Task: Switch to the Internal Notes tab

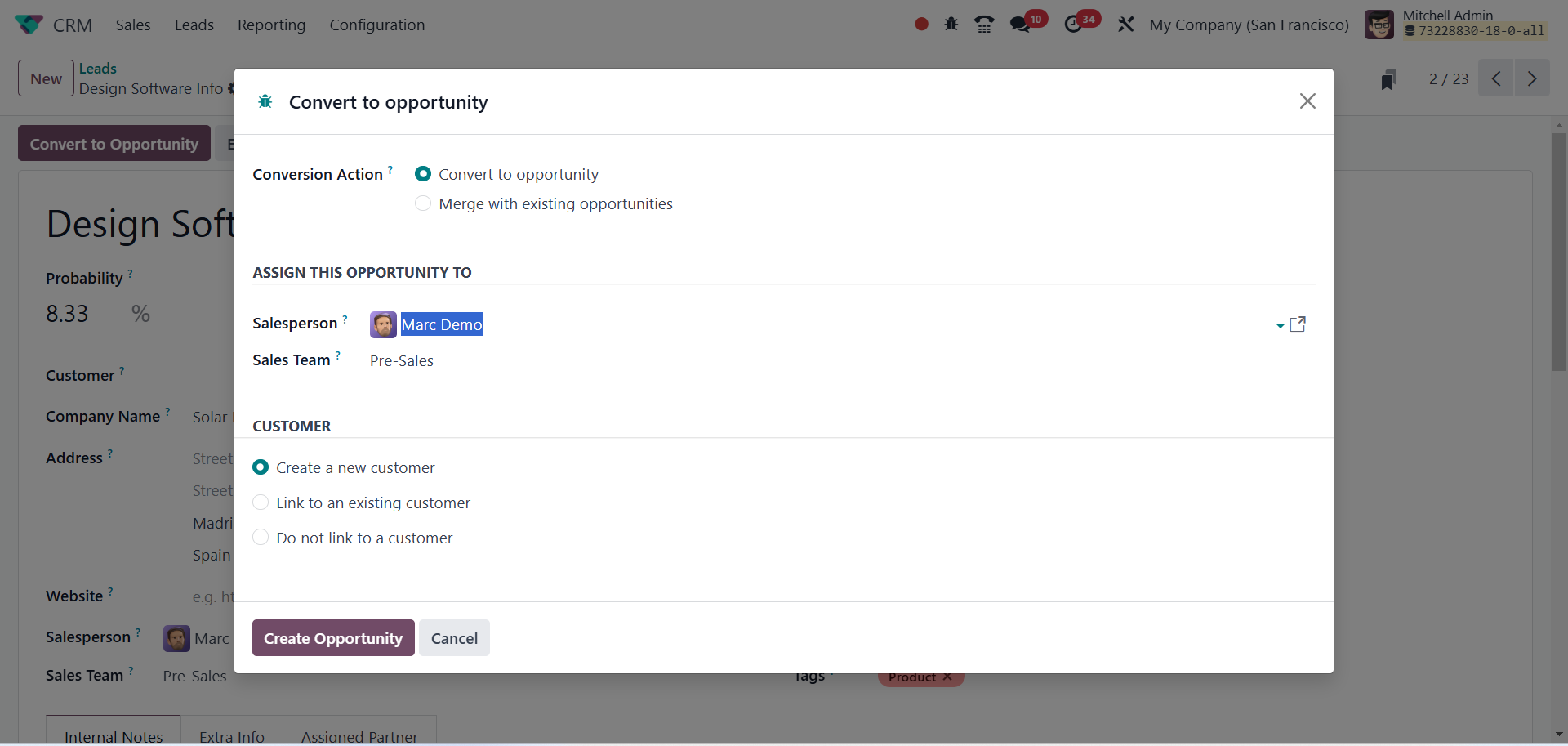Action: [114, 730]
